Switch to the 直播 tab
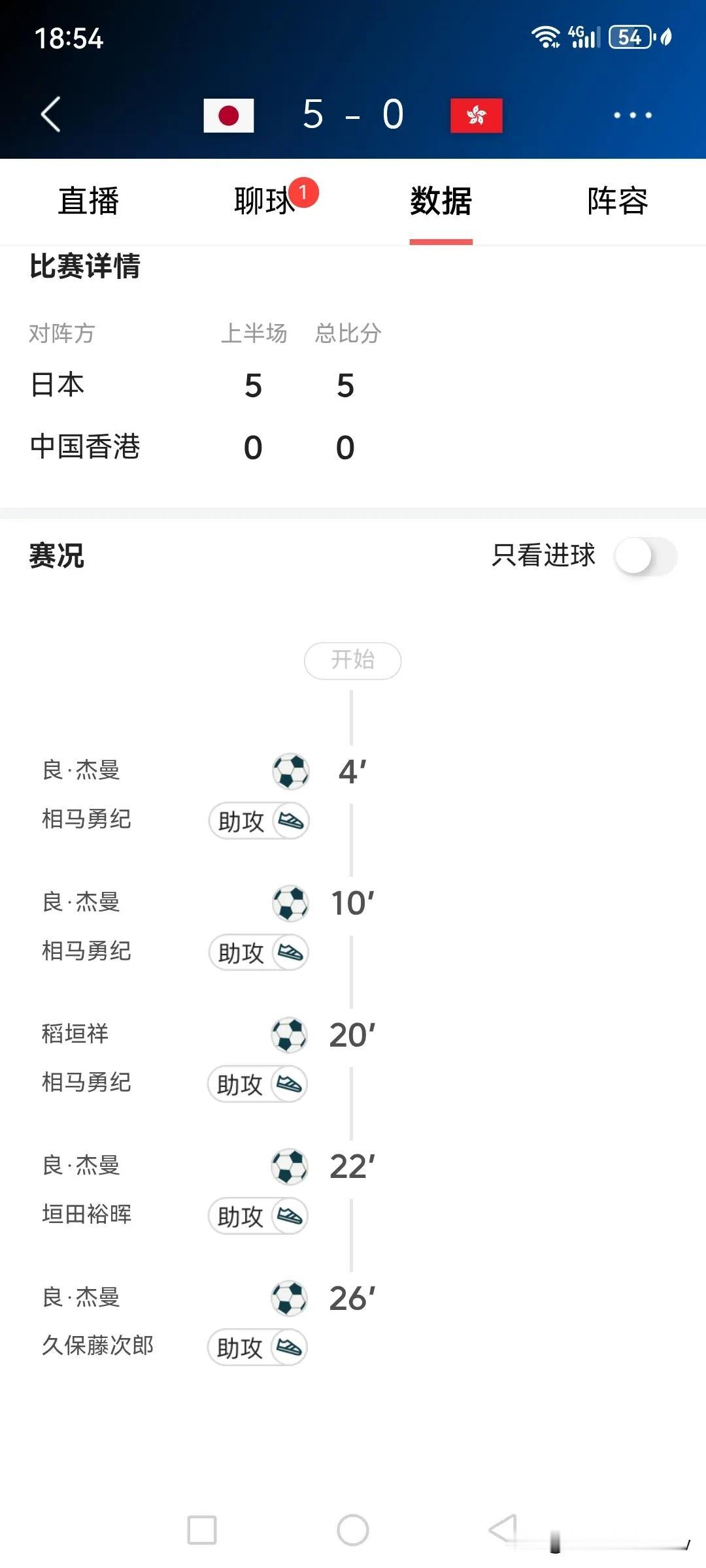This screenshot has width=706, height=1568. 88,201
